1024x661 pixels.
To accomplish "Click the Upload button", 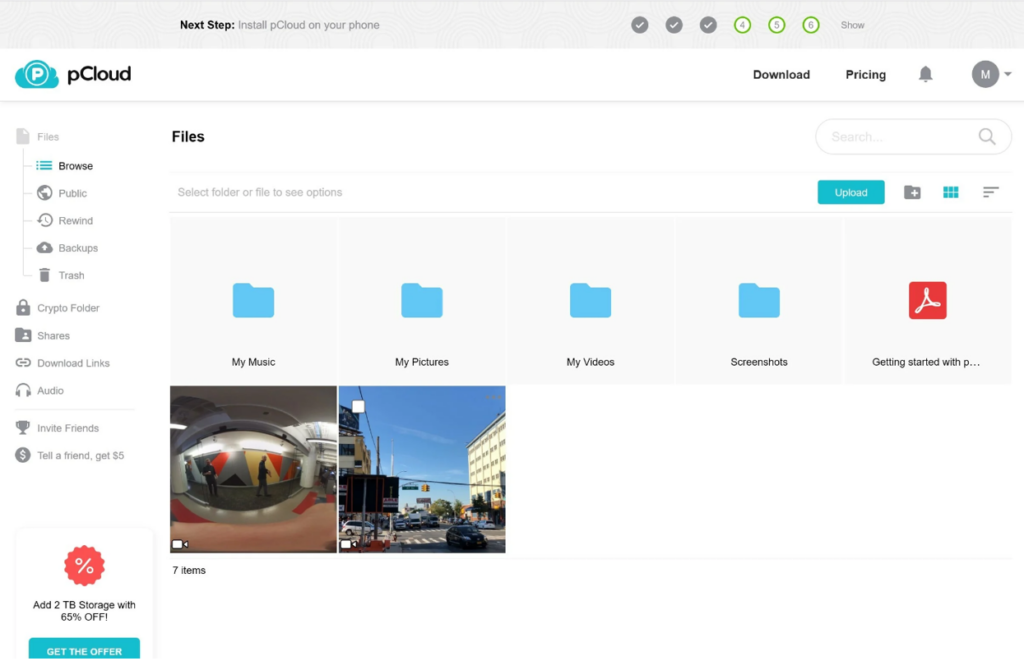I will (x=850, y=191).
